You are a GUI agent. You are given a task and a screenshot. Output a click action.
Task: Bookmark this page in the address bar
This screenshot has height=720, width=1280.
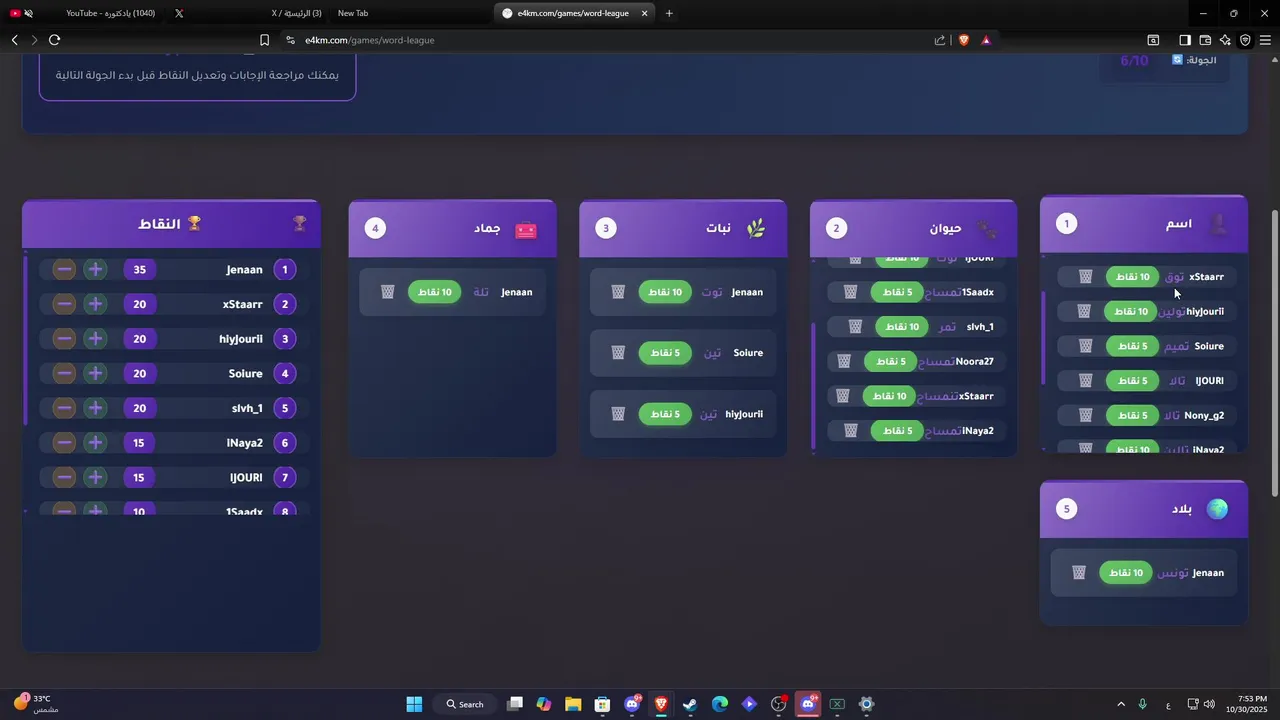pos(264,40)
